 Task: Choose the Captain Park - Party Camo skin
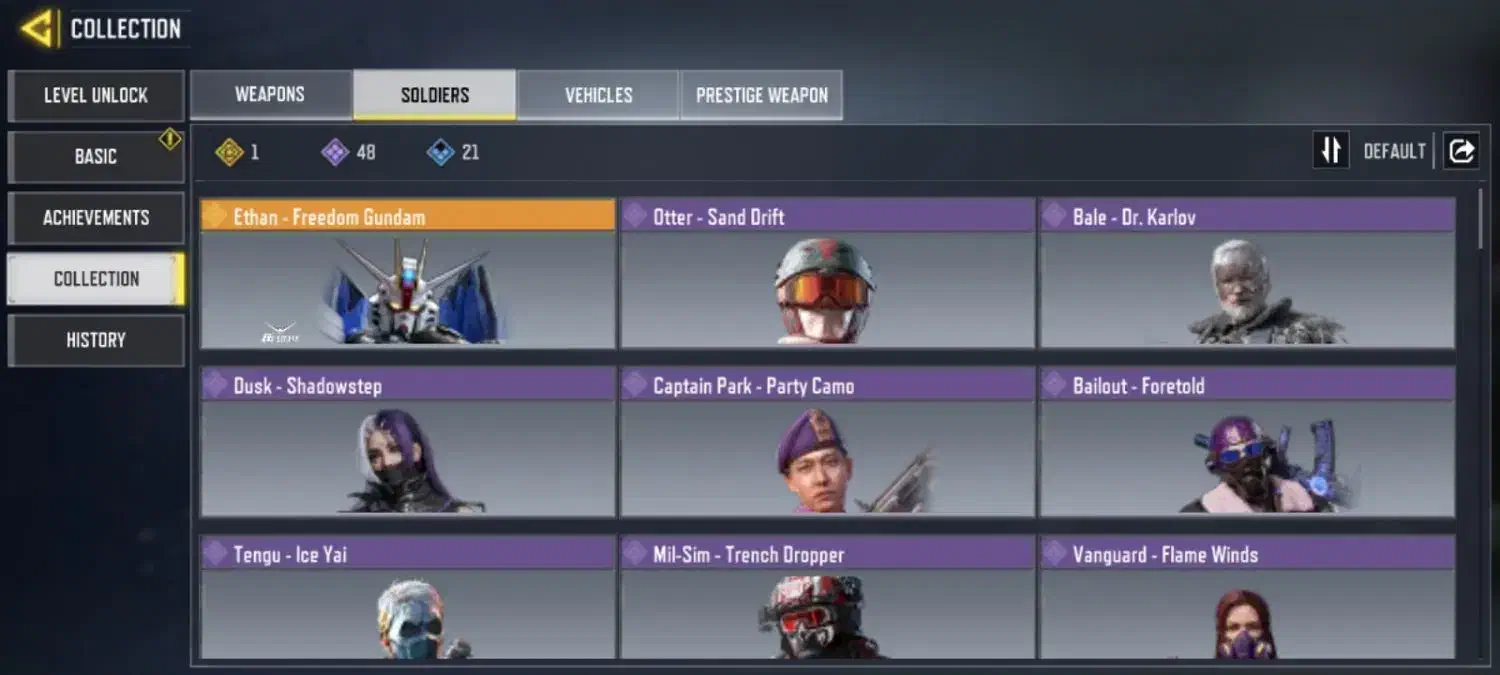coord(828,442)
